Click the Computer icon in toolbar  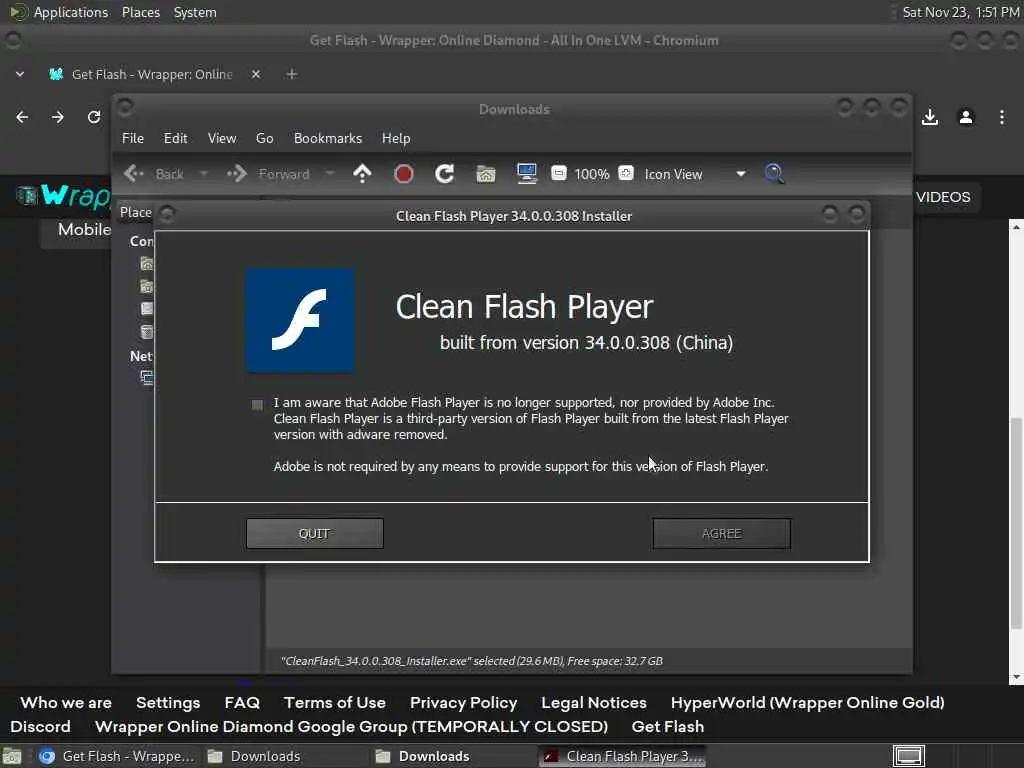[526, 174]
